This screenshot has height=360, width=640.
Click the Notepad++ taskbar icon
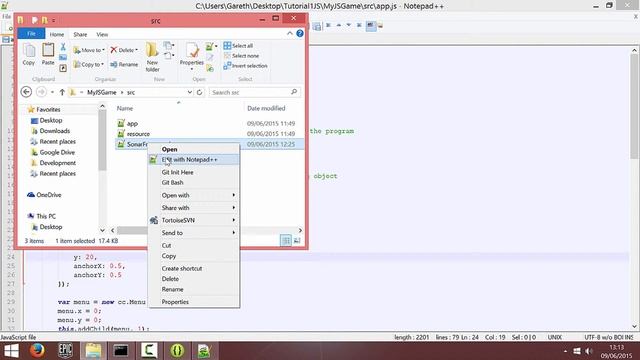tap(204, 351)
